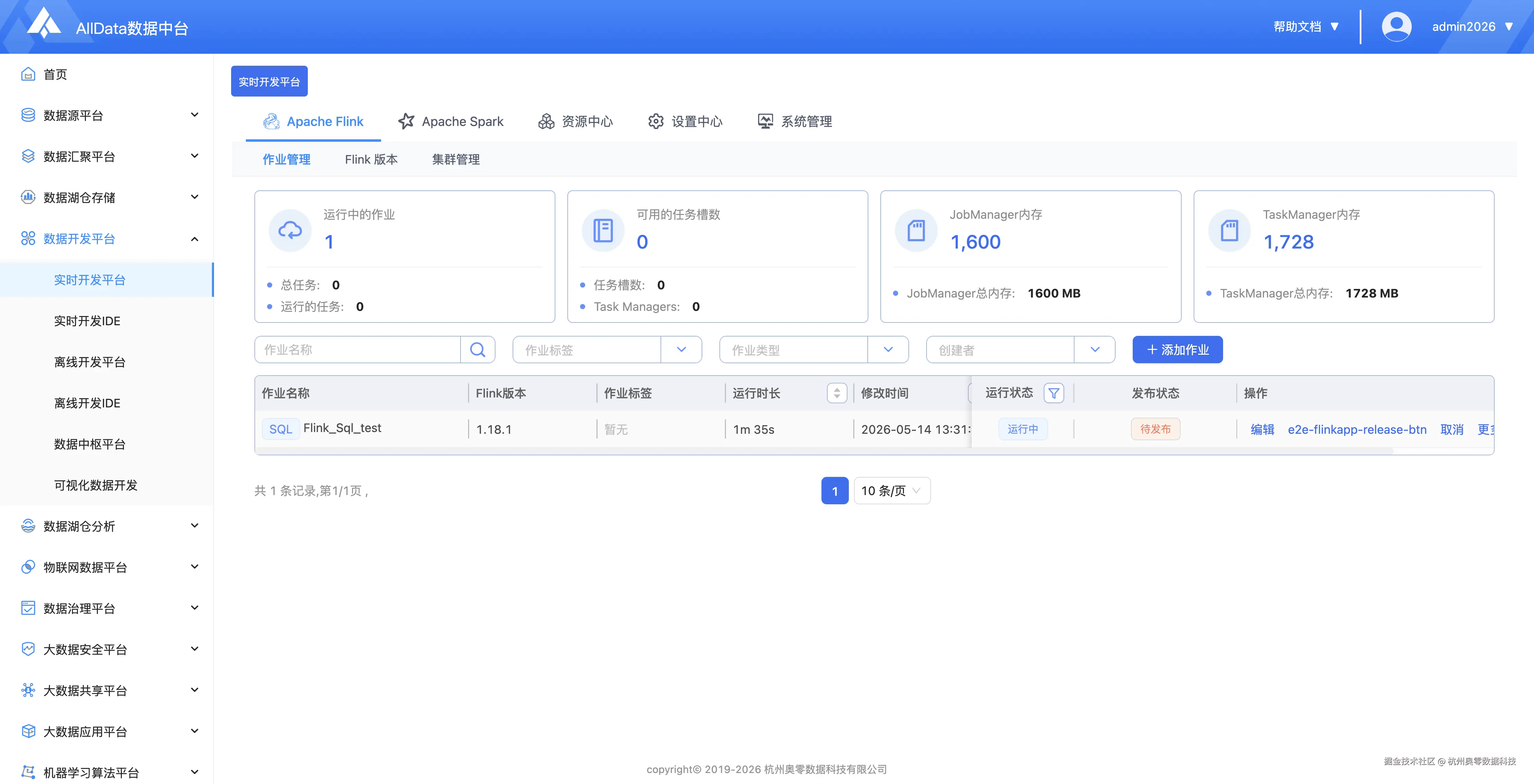Click the 数据开发平台 grid icon

(x=28, y=238)
